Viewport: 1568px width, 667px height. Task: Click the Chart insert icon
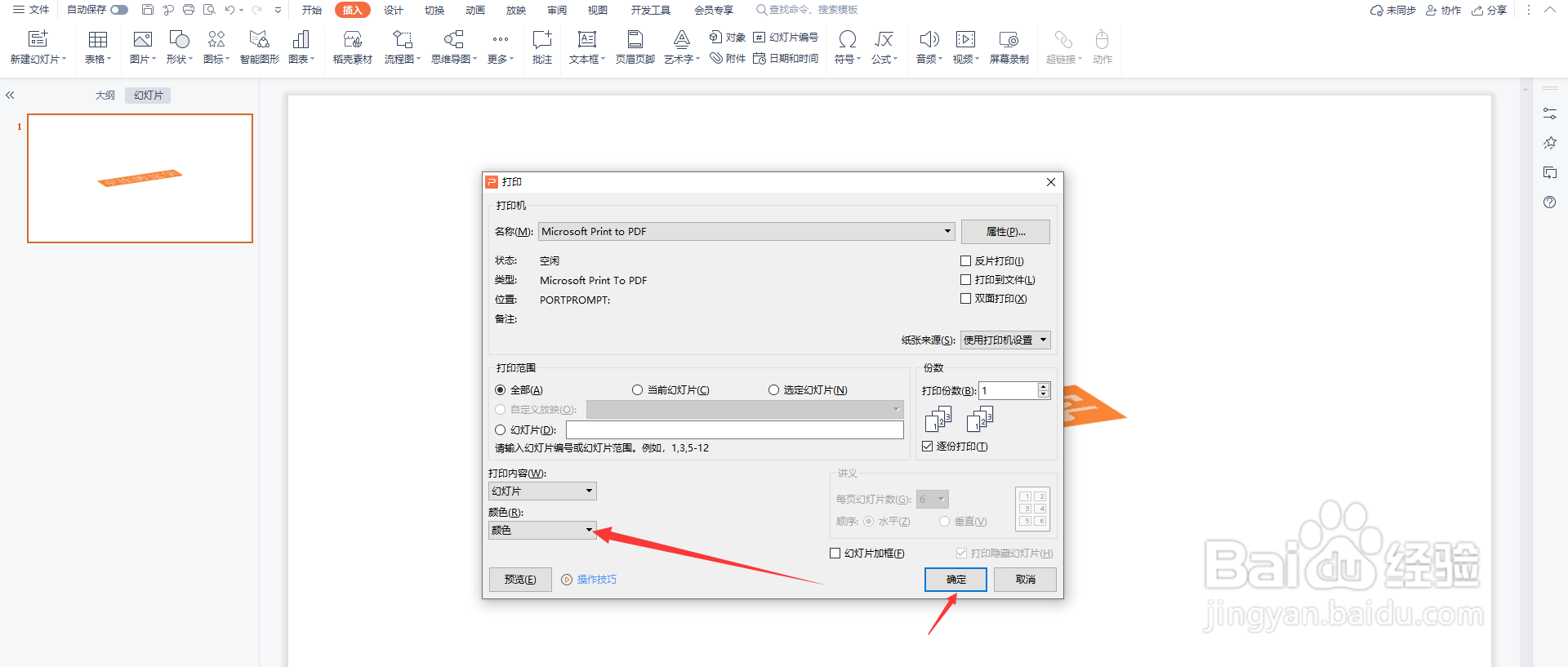[301, 39]
